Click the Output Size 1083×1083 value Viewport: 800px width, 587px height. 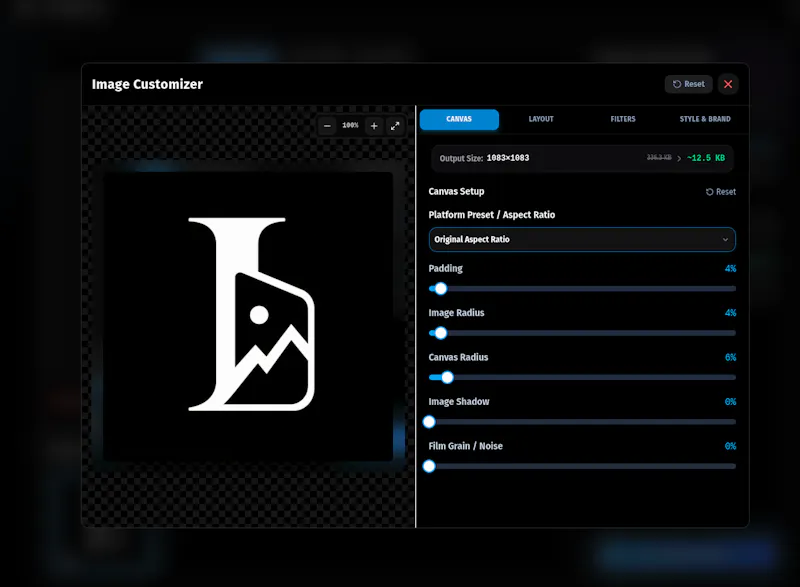click(x=508, y=158)
